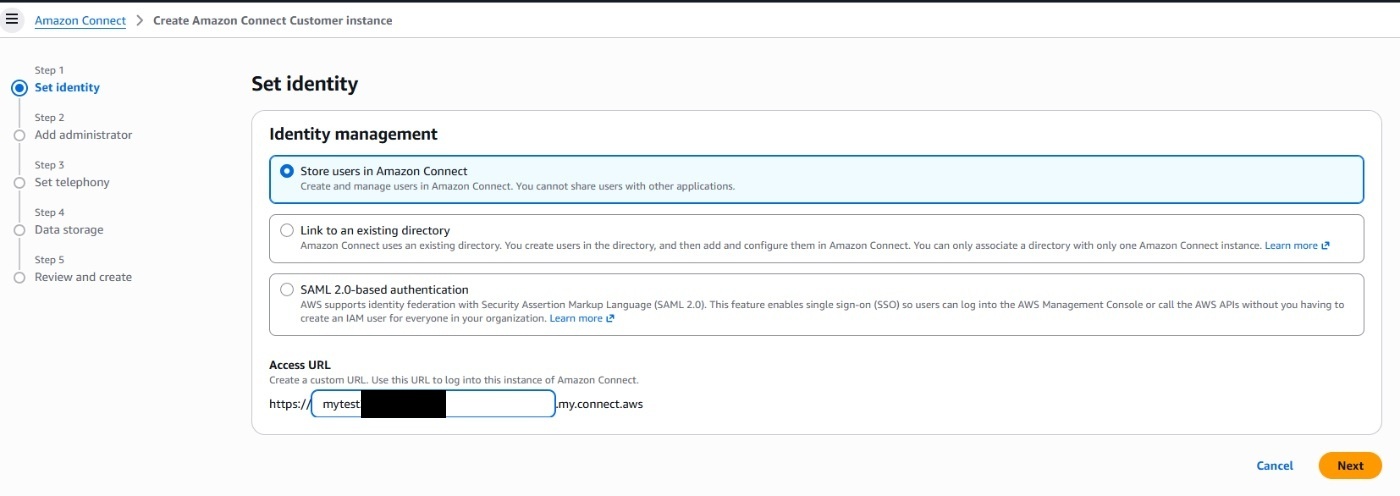Select Step 1 Set identity indicator
The width and height of the screenshot is (1400, 496).
pyautogui.click(x=19, y=88)
